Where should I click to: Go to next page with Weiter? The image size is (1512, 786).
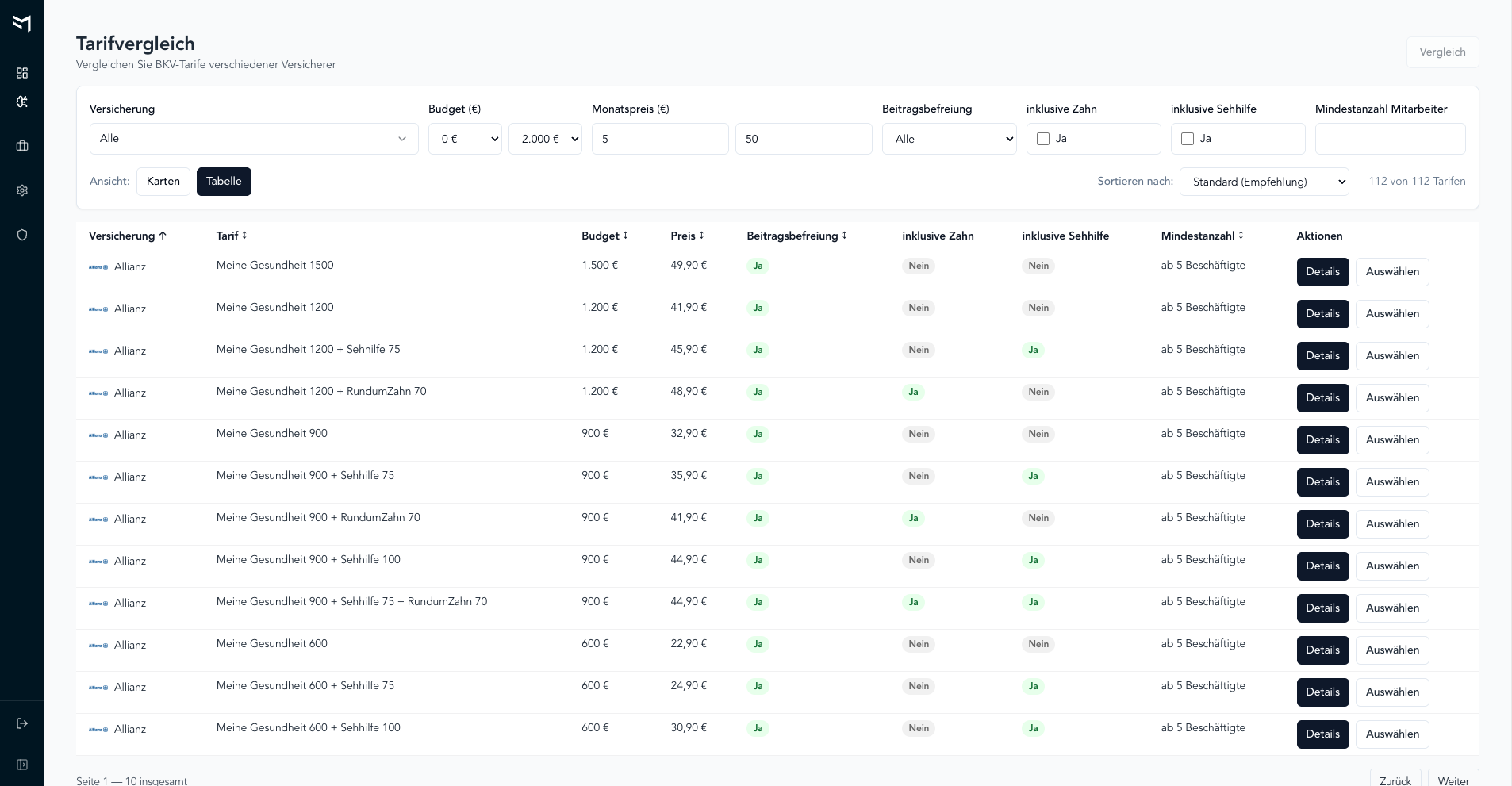coord(1453,779)
